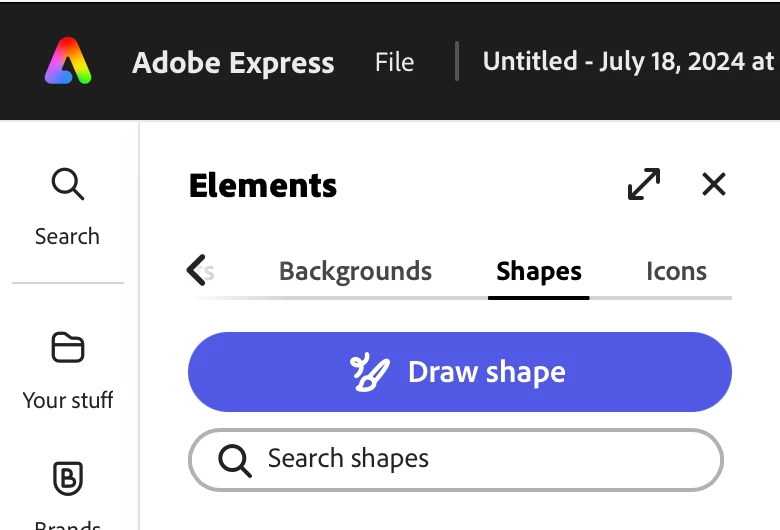780x530 pixels.
Task: Click the Your stuff label
Action: click(x=67, y=400)
